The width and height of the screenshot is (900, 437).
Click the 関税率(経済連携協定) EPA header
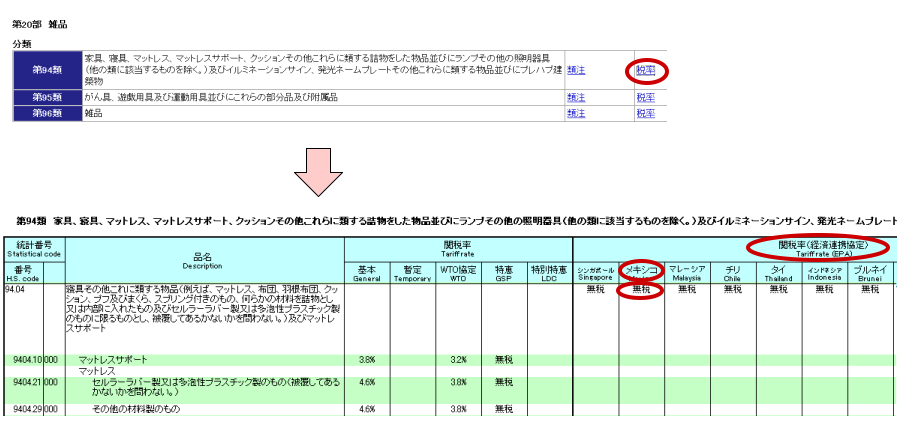coord(820,247)
